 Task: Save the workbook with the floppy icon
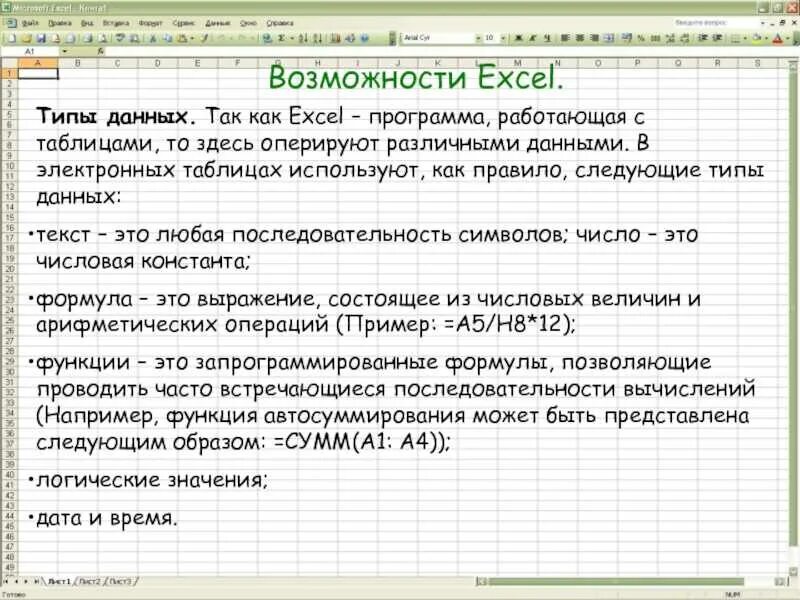click(41, 38)
